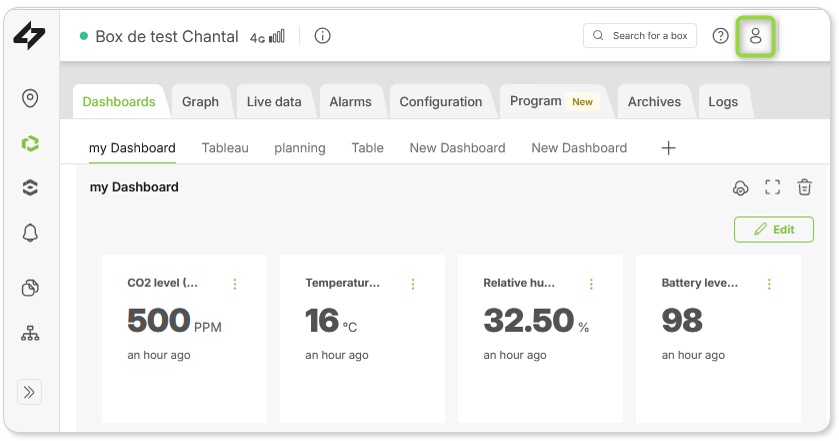
Task: Open notifications bell in sidebar
Action: pyautogui.click(x=30, y=233)
